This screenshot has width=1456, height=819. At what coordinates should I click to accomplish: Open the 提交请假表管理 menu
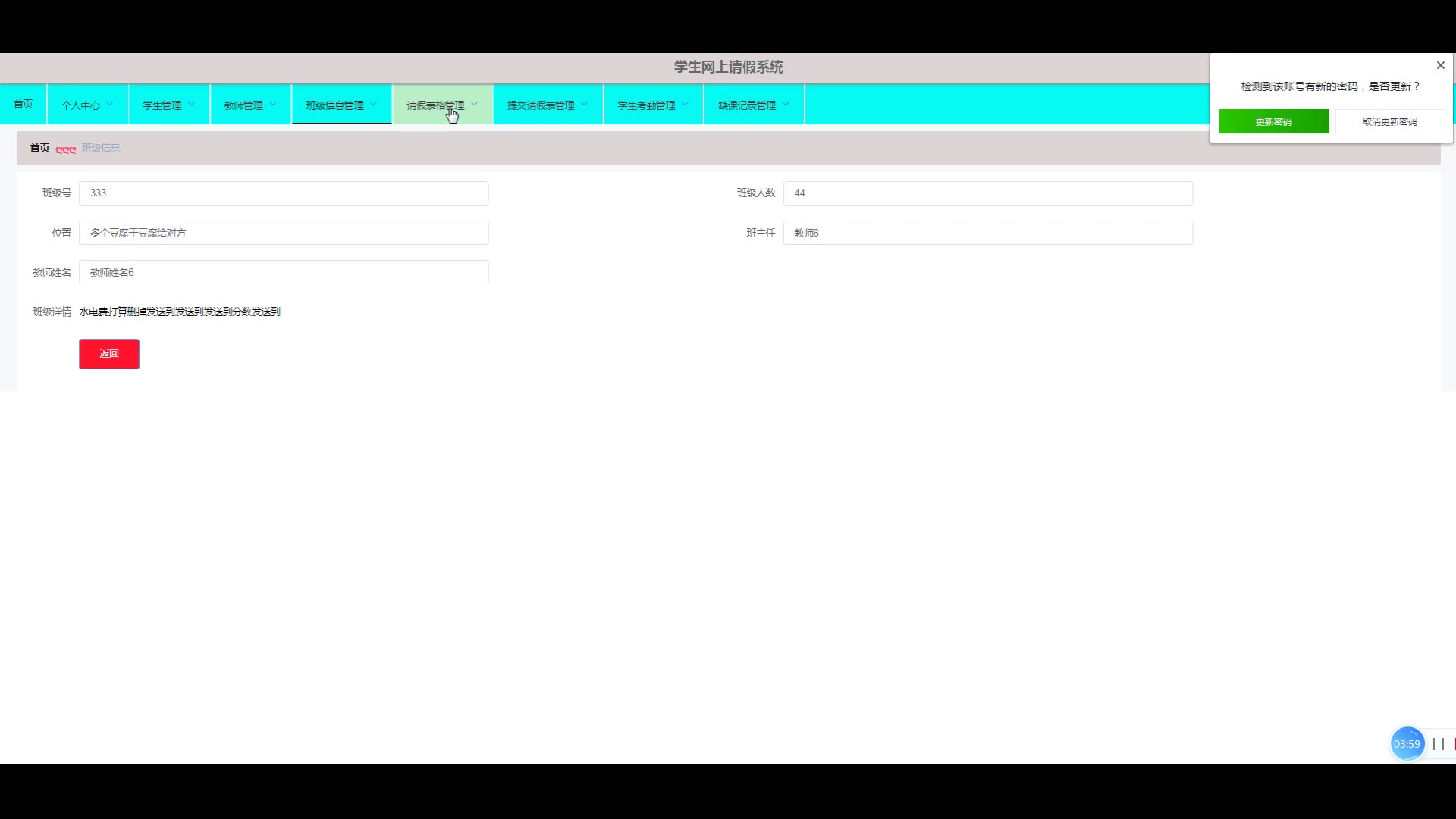(x=541, y=105)
